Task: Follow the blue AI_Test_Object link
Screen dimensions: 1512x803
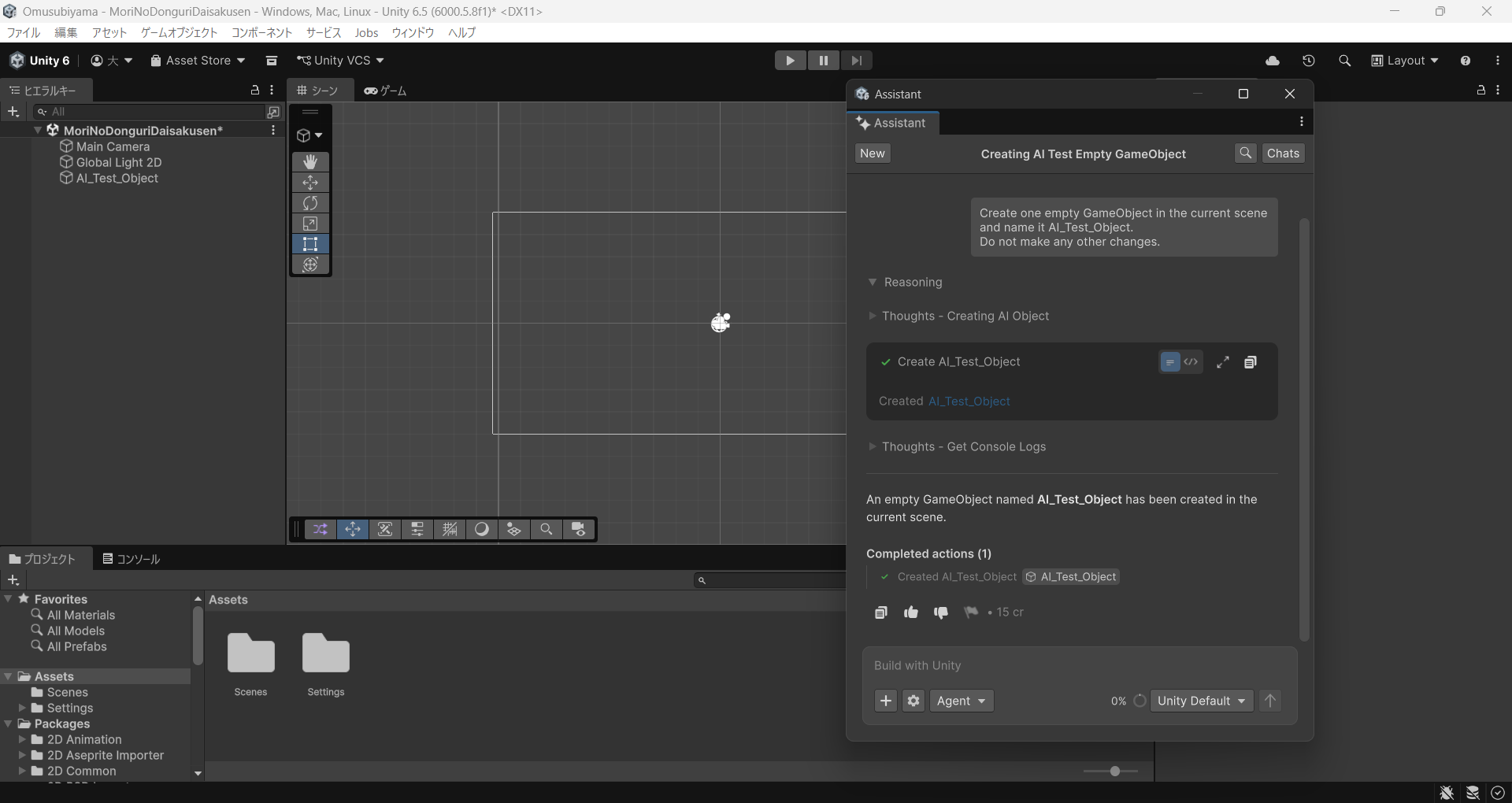Action: tap(969, 401)
